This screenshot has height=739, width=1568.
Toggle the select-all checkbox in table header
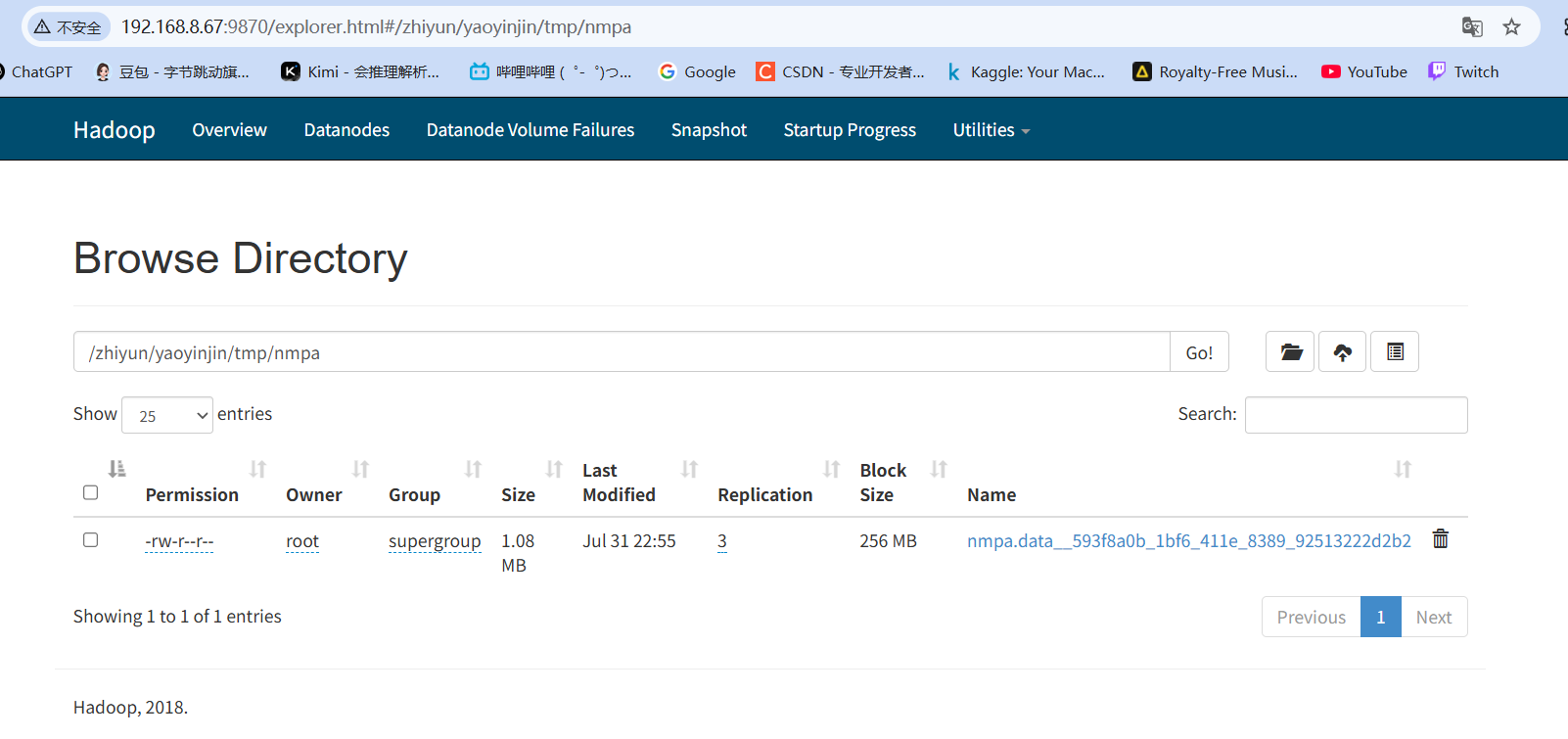coord(91,492)
